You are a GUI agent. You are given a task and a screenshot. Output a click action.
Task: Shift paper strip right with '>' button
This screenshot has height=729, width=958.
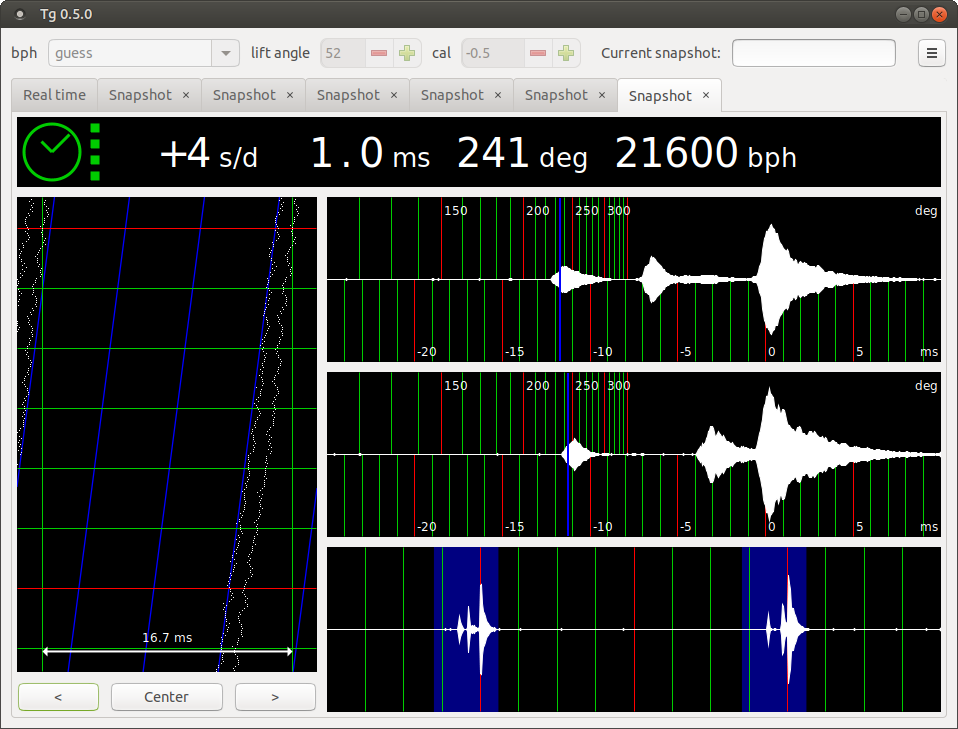coord(276,697)
